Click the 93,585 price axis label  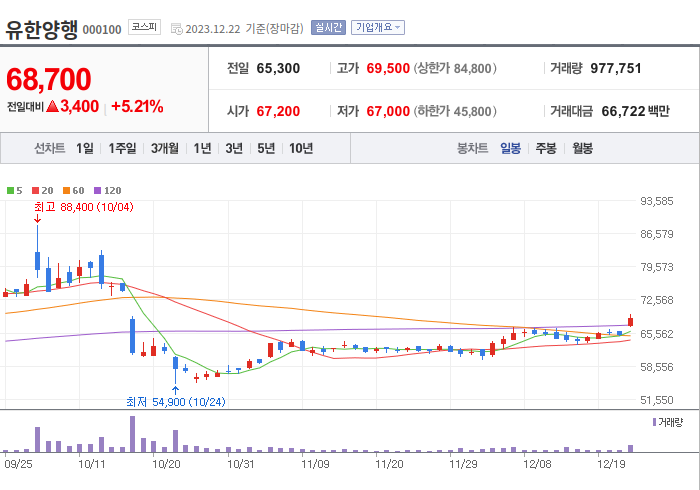click(x=657, y=201)
